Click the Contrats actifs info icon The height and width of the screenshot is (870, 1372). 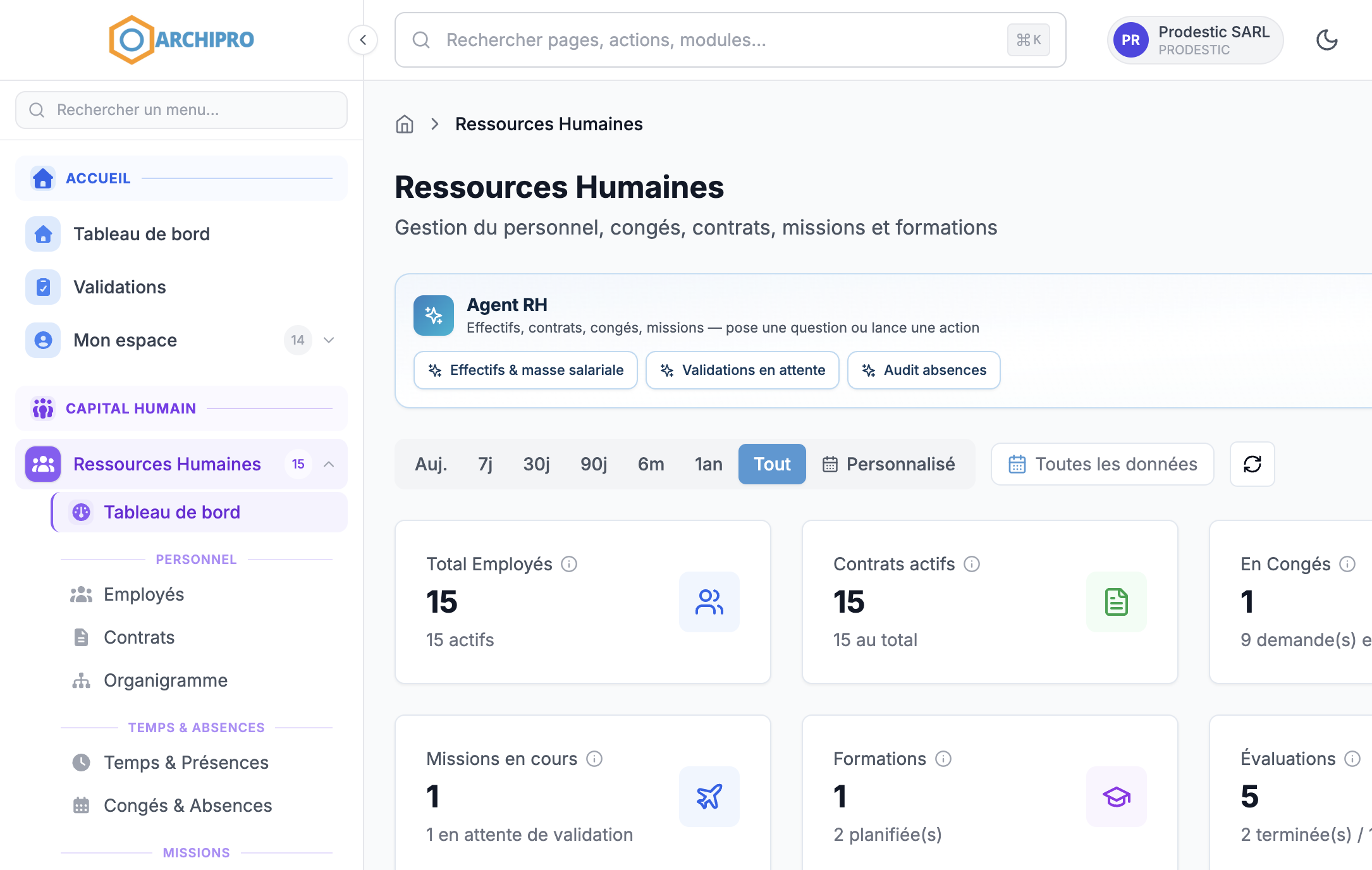click(972, 564)
